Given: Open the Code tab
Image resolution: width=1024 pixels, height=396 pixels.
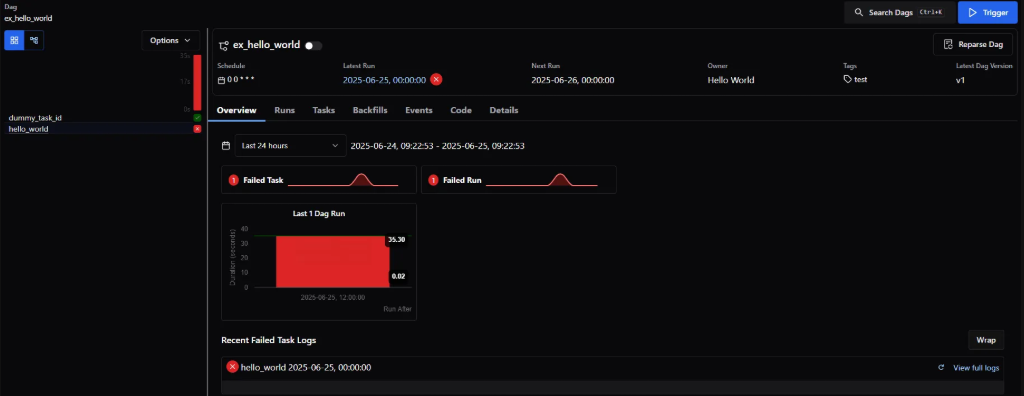Looking at the screenshot, I should [461, 110].
